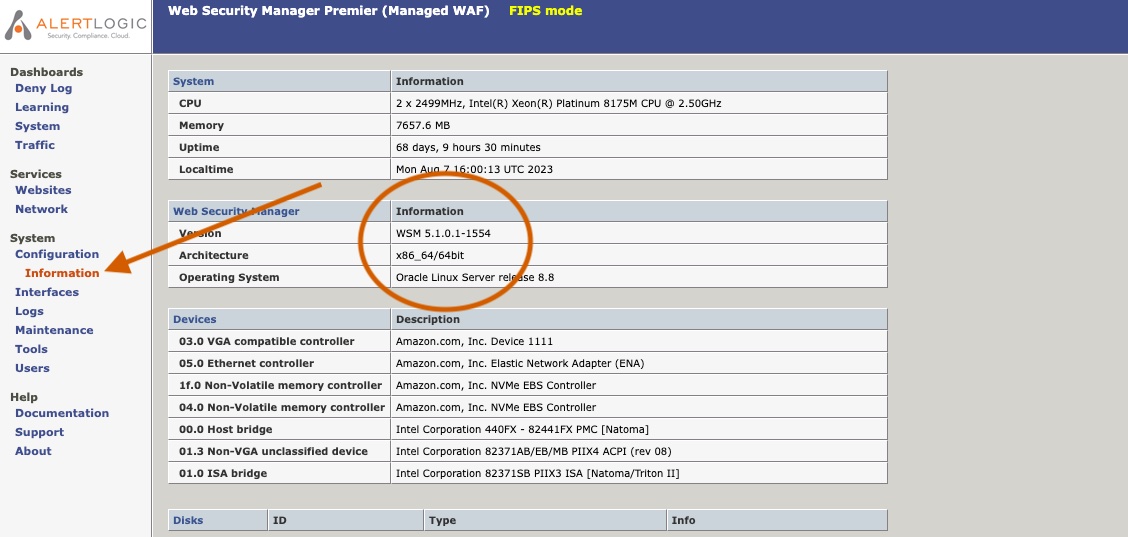Screen dimensions: 1128x537
Task: Open the System dashboard link
Action: point(37,126)
